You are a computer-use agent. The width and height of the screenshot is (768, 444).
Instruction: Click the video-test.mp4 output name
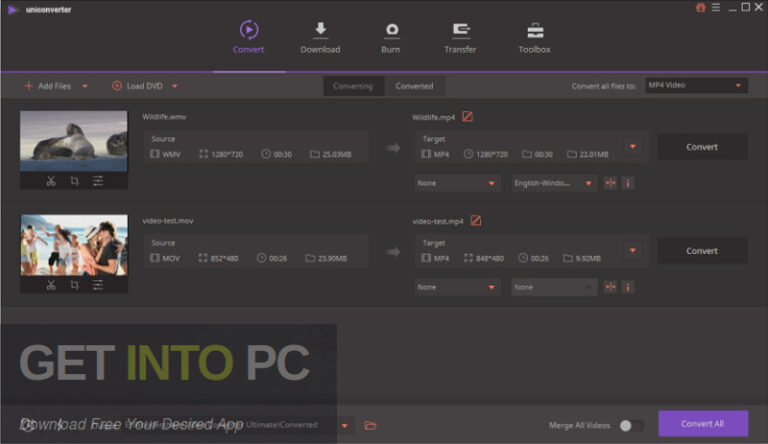(437, 221)
